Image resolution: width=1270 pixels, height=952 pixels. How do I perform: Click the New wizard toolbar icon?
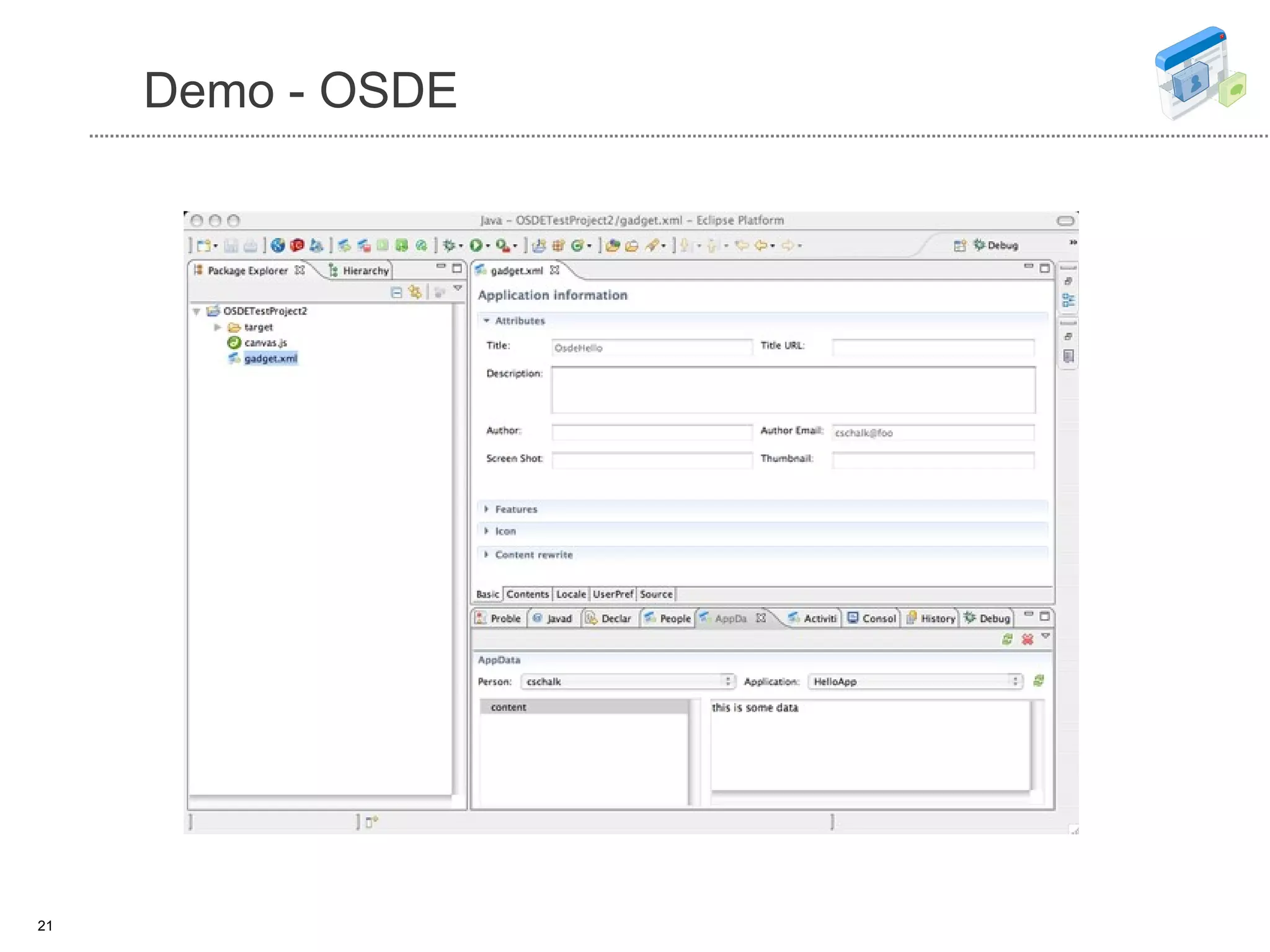(x=204, y=245)
